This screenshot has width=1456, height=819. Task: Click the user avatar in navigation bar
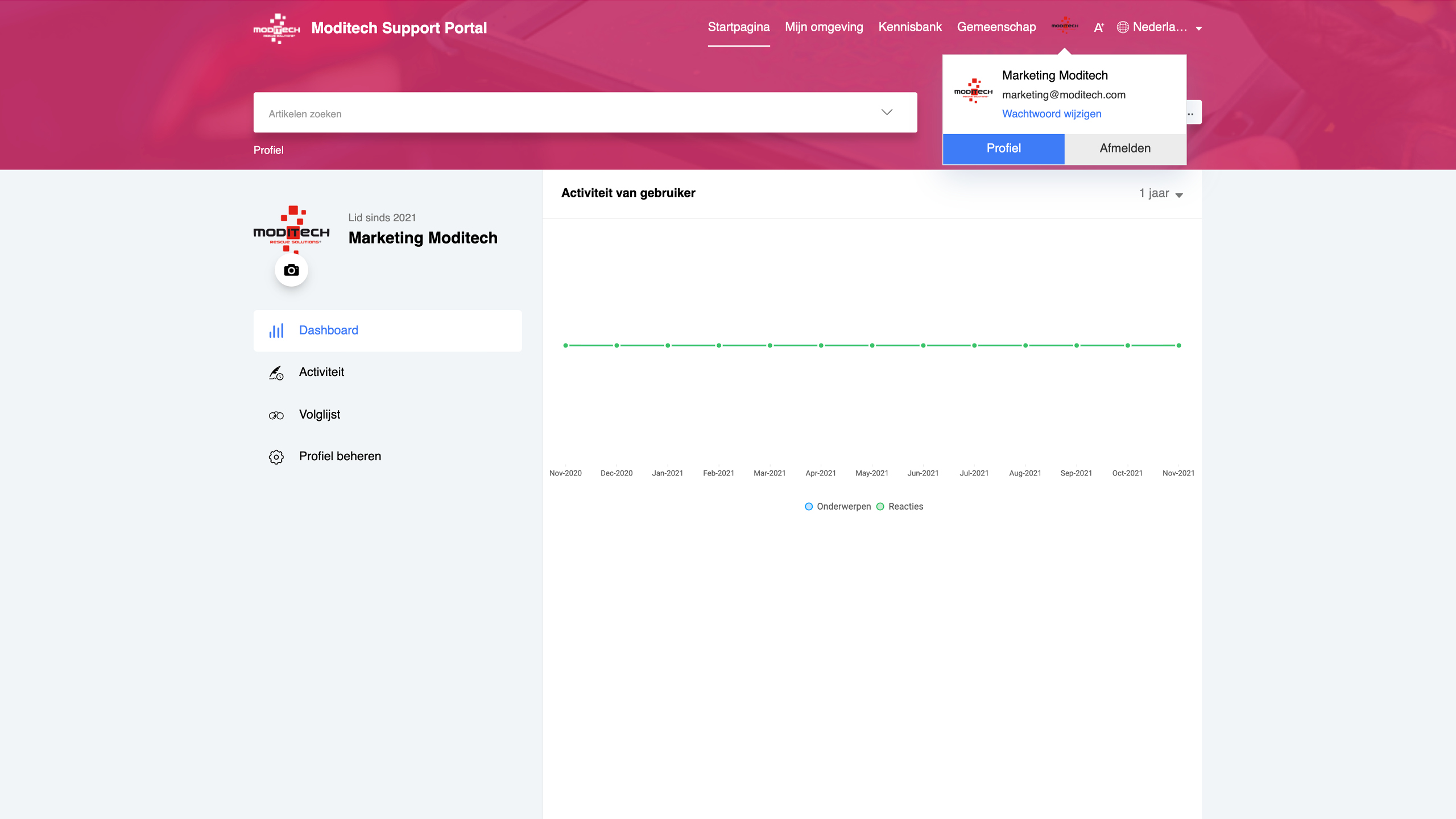point(1065,26)
